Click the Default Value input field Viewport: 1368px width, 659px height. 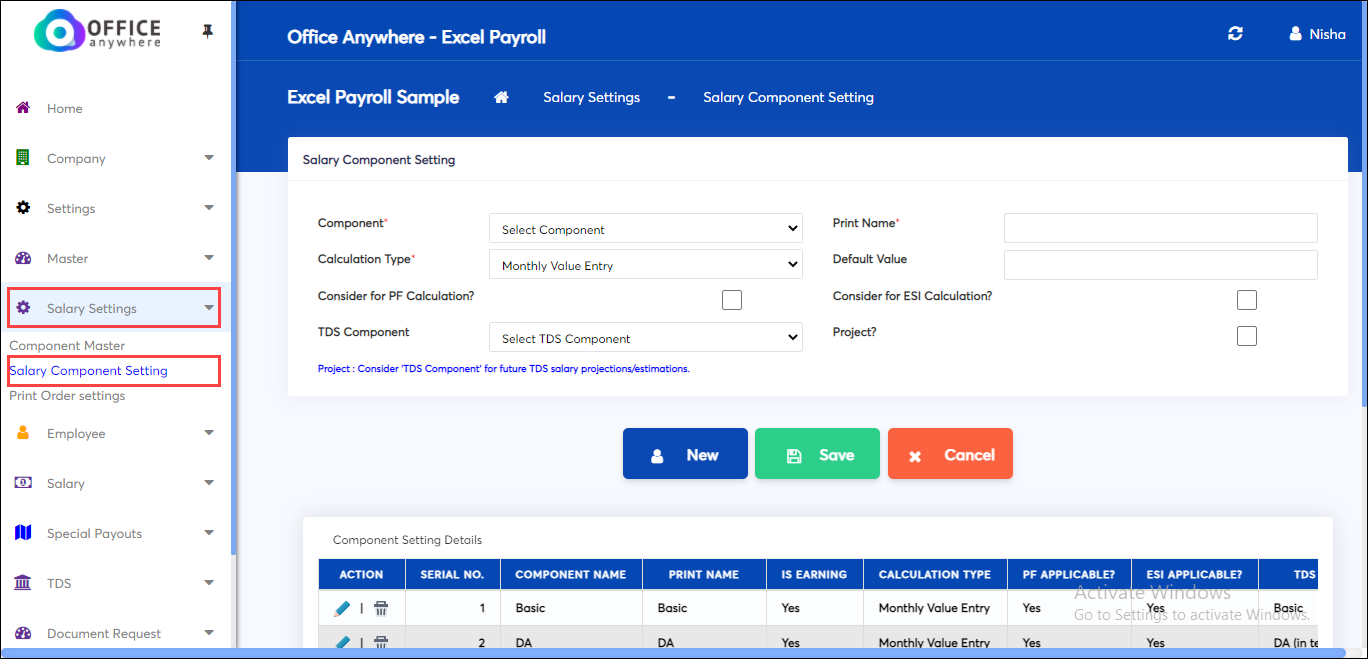(x=1160, y=264)
